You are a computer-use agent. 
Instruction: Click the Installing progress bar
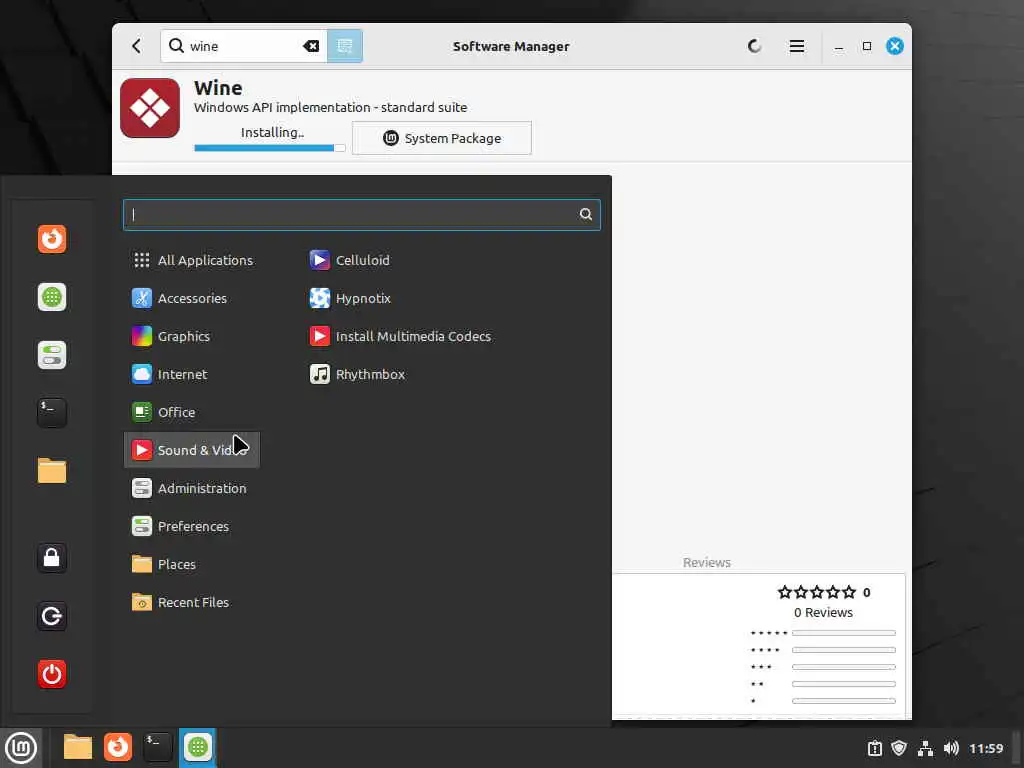pyautogui.click(x=270, y=148)
